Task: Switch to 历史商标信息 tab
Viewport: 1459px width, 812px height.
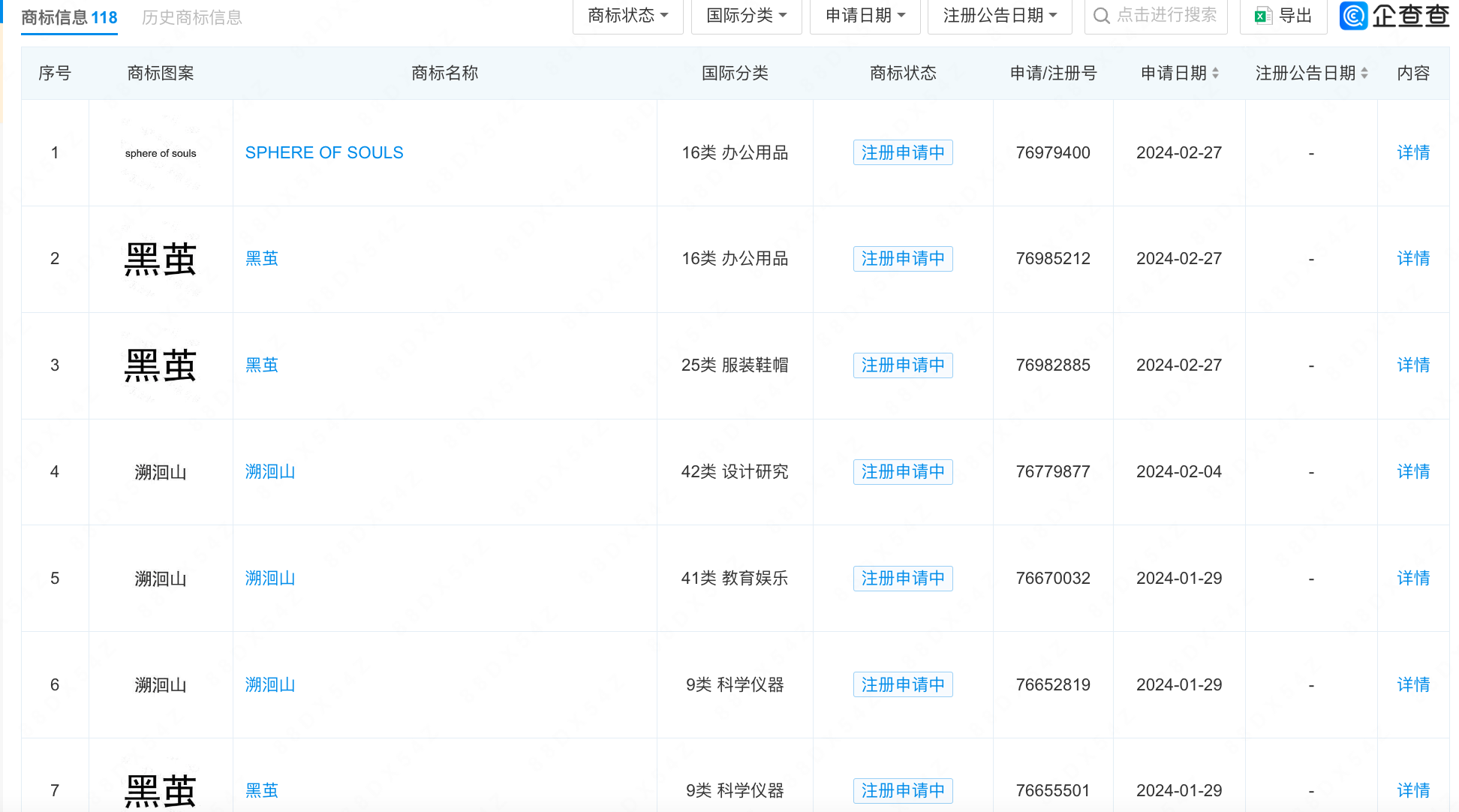Action: click(x=192, y=17)
